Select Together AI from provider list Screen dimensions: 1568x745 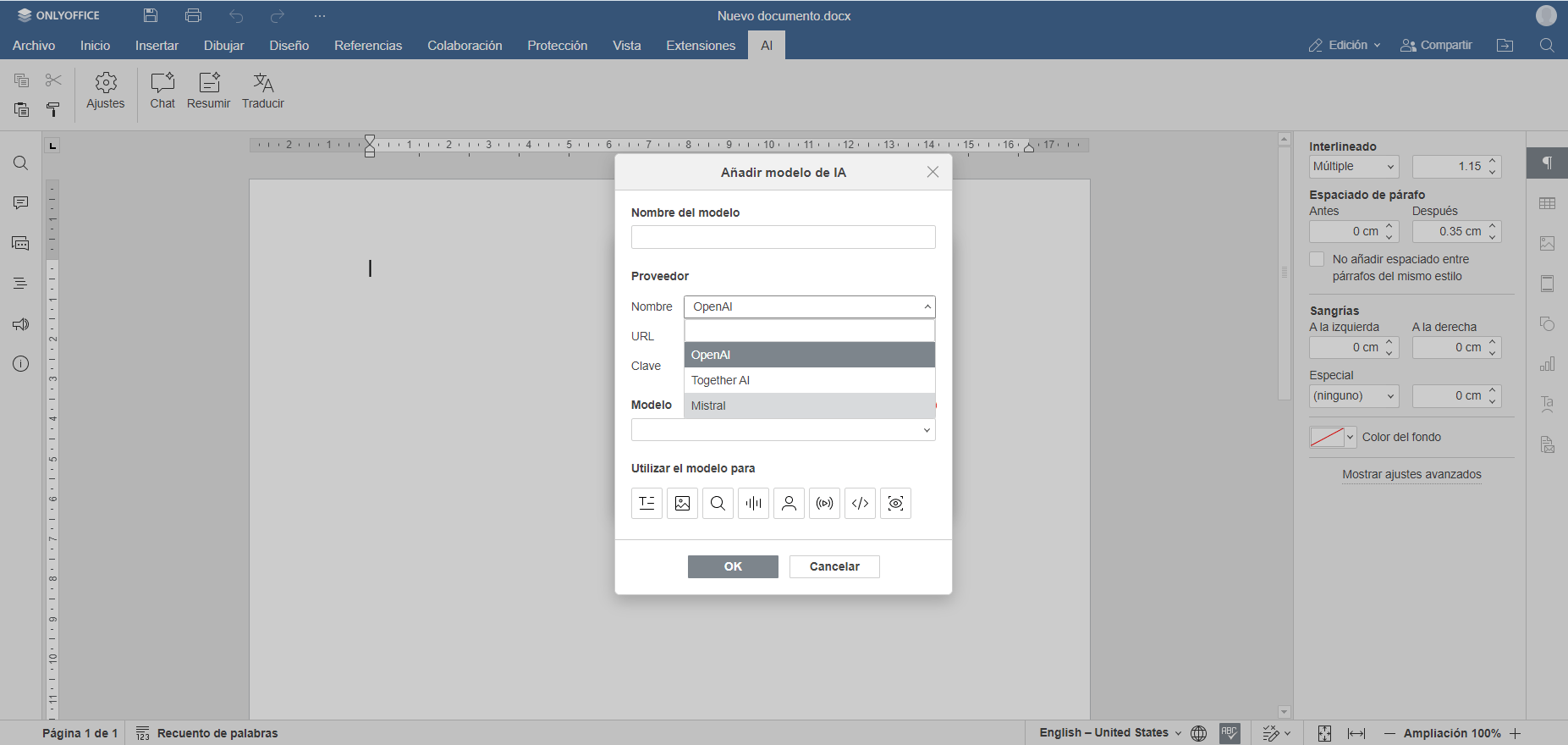[810, 380]
